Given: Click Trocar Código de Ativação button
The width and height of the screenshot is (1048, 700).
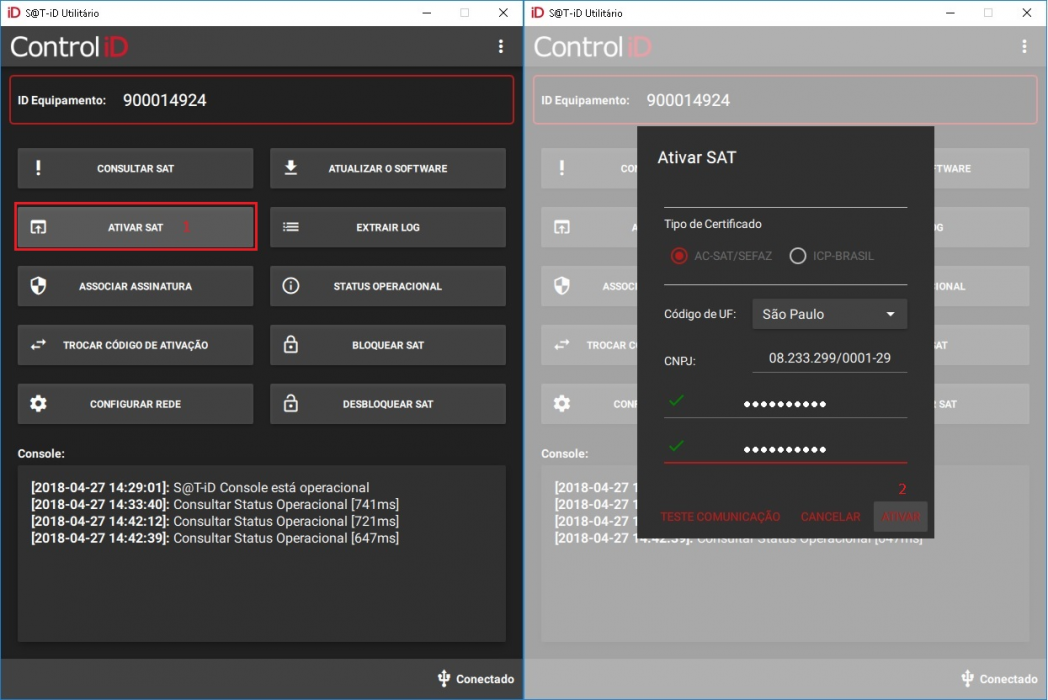Looking at the screenshot, I should [135, 345].
